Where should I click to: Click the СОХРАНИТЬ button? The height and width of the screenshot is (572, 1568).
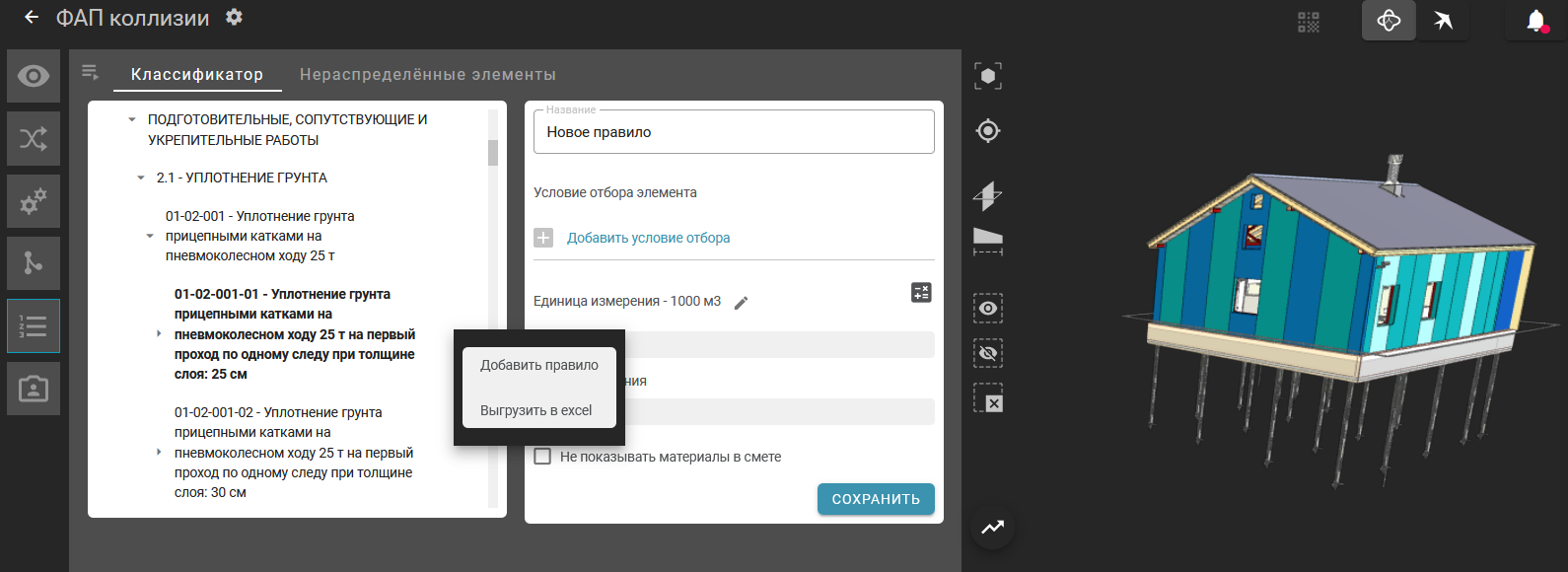[x=875, y=499]
